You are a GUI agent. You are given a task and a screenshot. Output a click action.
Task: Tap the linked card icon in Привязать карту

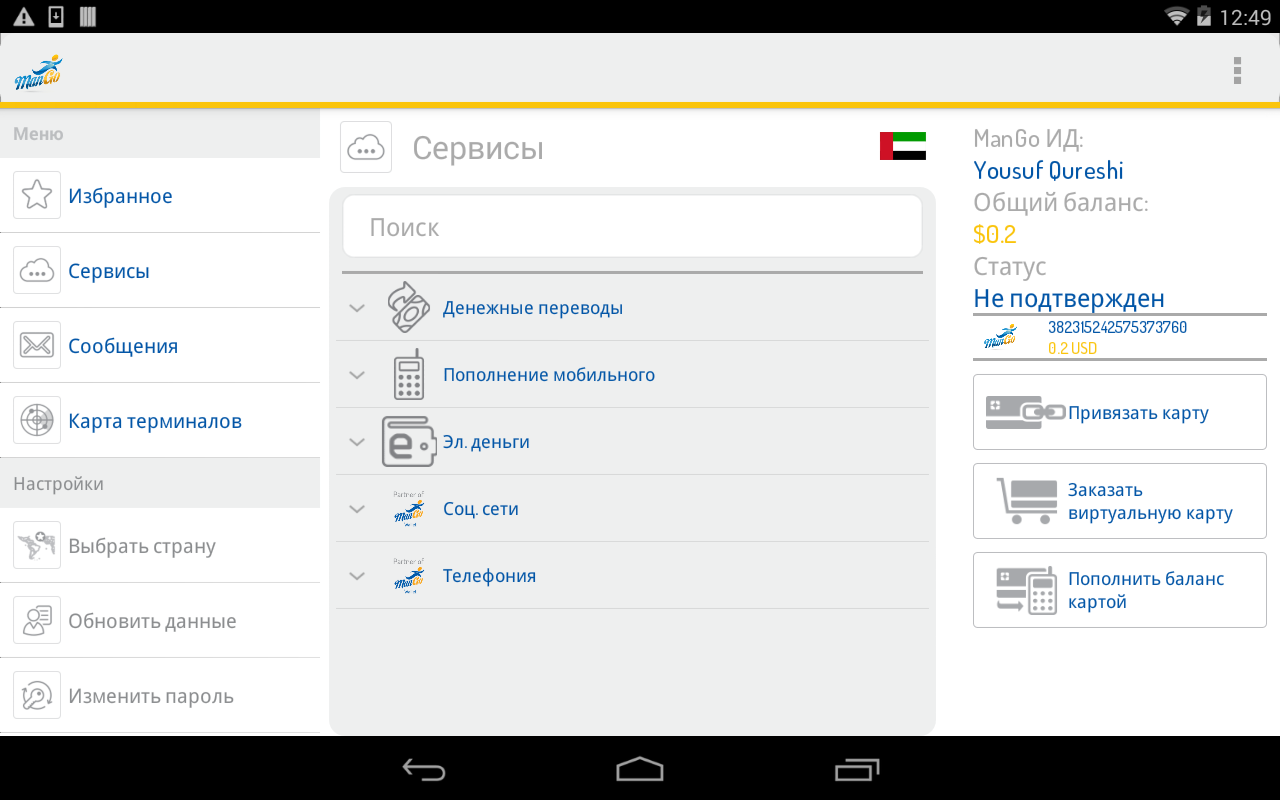tap(1025, 412)
